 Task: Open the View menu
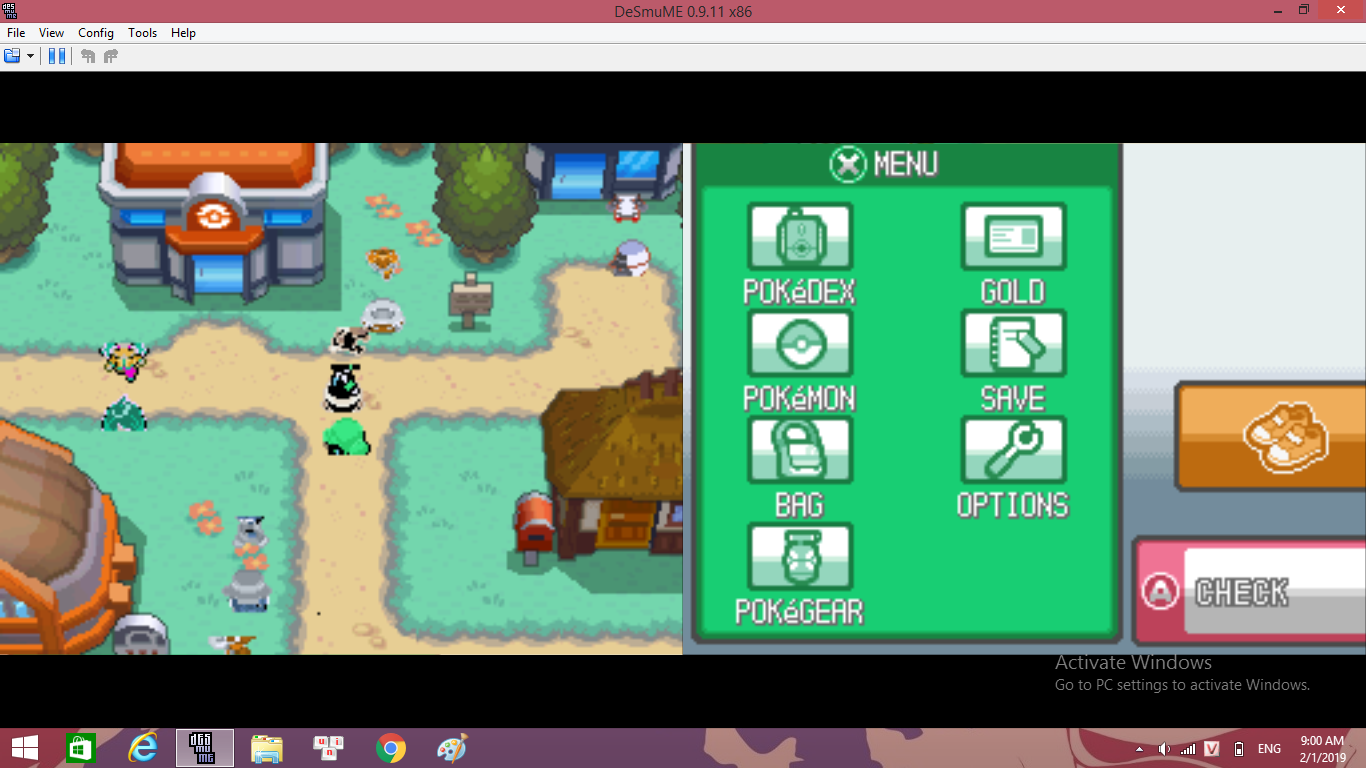tap(51, 33)
